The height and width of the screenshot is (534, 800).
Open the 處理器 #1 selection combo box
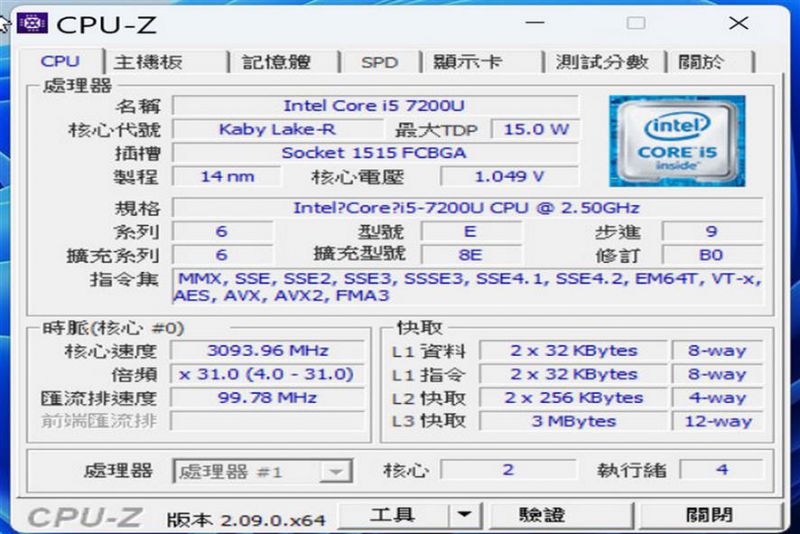262,471
